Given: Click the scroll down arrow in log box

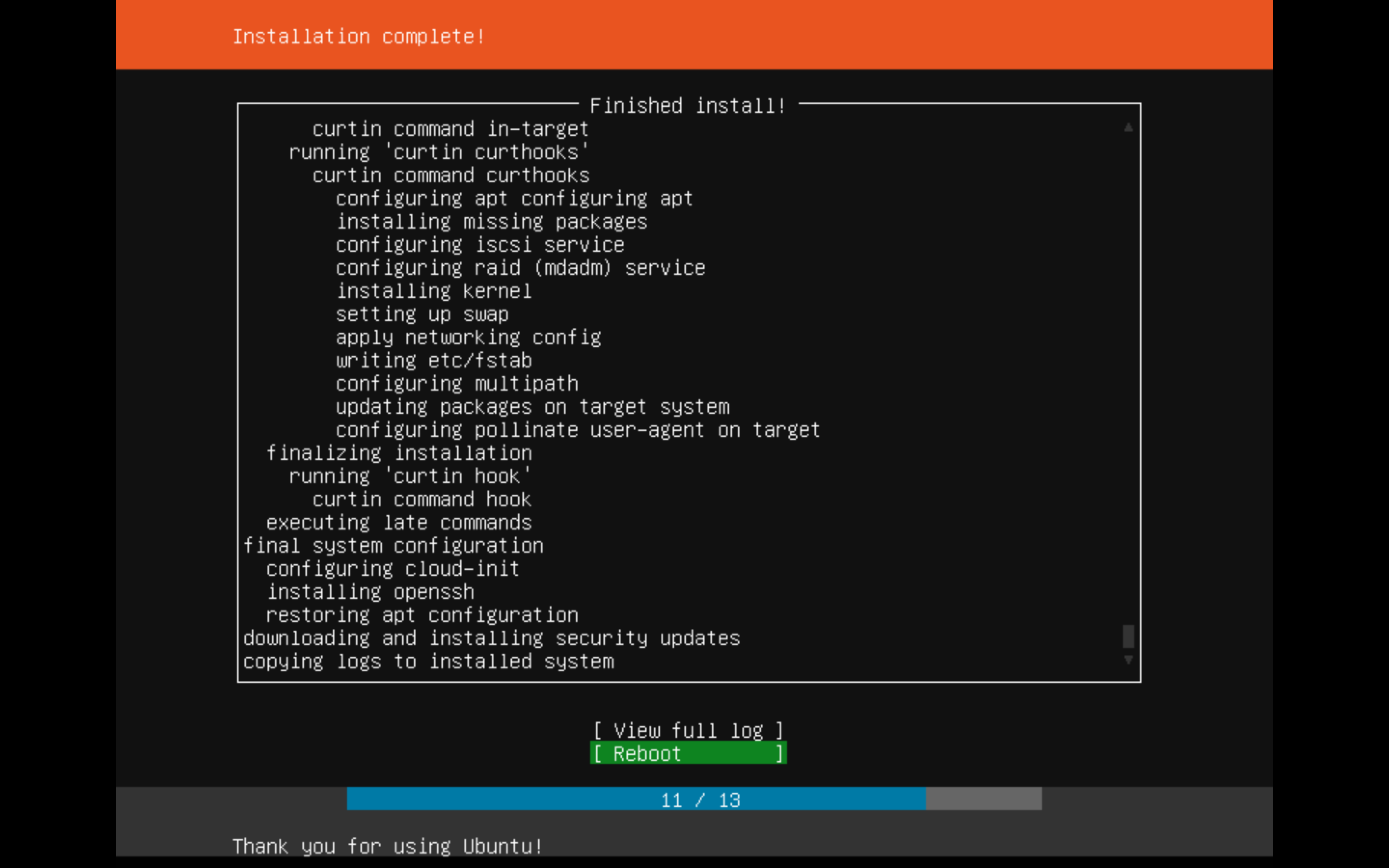Looking at the screenshot, I should tap(1128, 660).
